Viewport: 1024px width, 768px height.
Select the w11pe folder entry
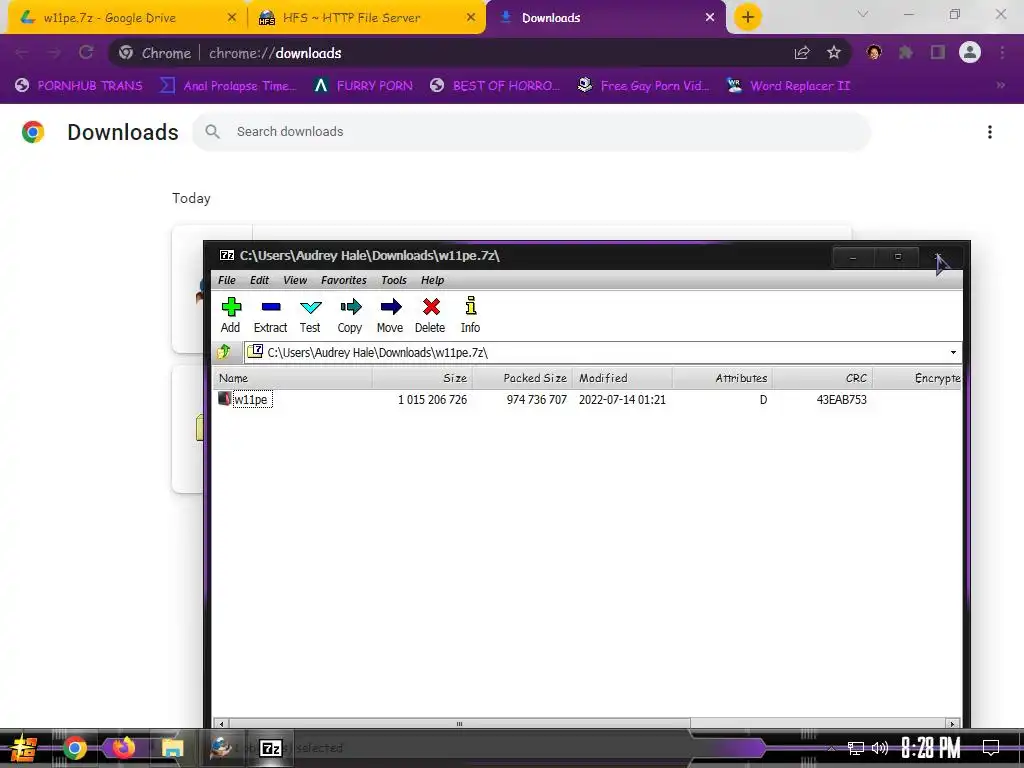pyautogui.click(x=251, y=399)
